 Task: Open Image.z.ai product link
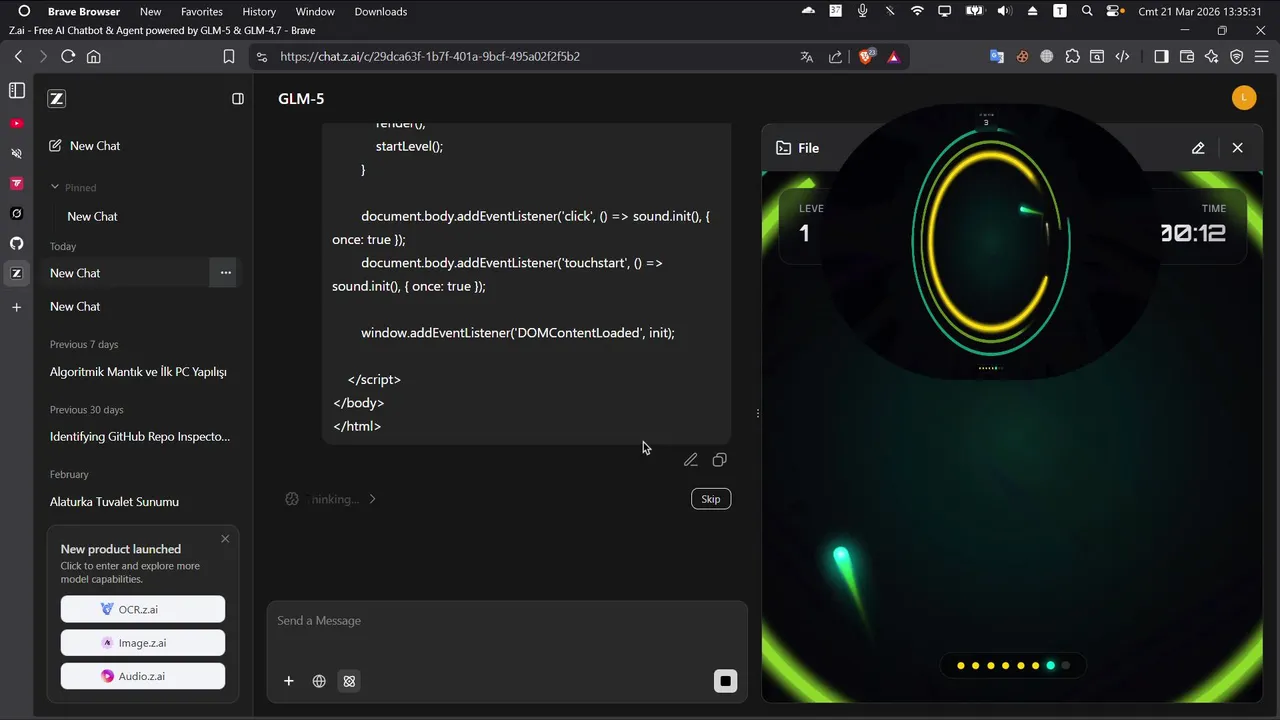pyautogui.click(x=143, y=643)
